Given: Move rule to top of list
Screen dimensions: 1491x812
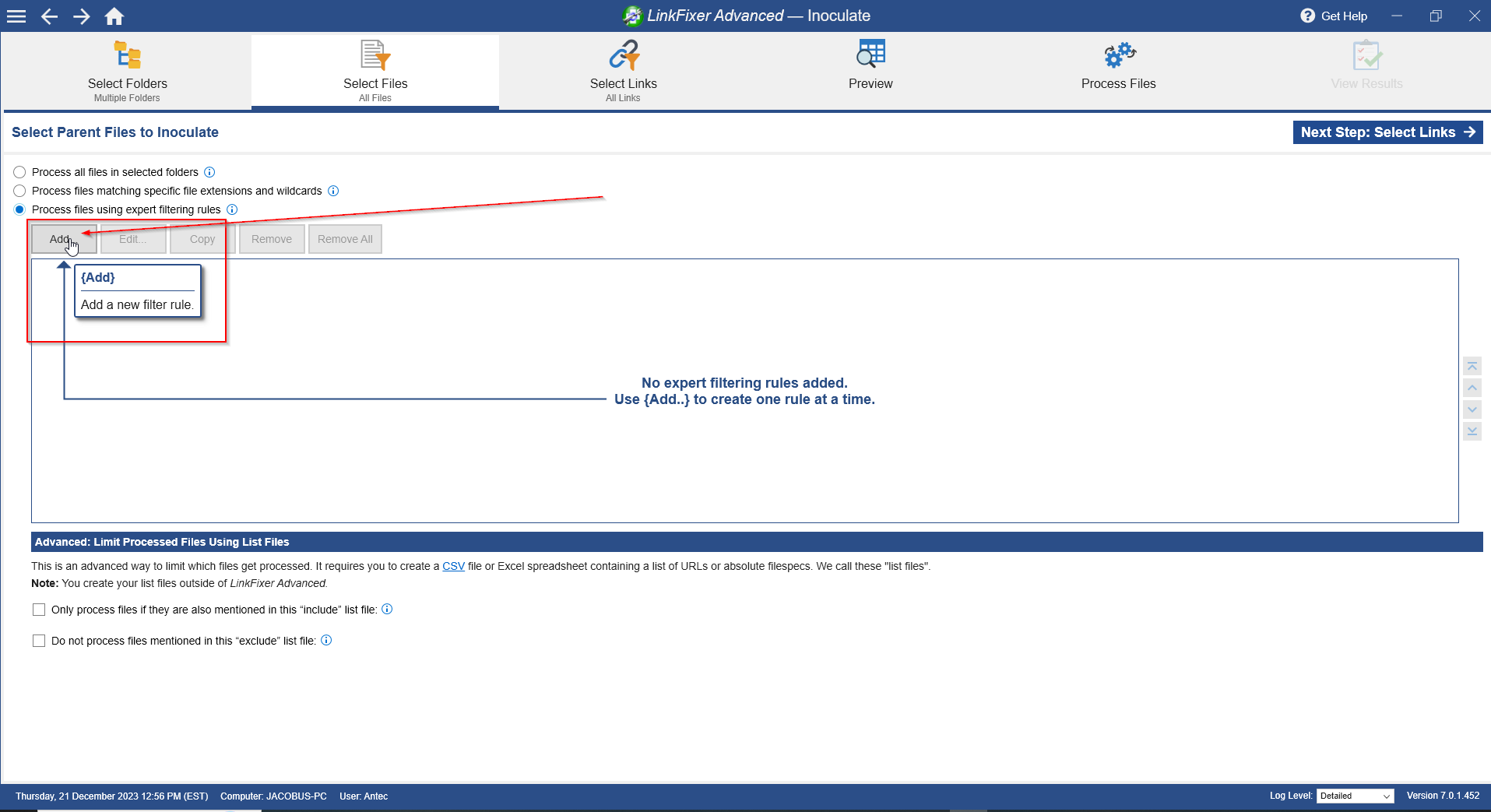Looking at the screenshot, I should [x=1472, y=366].
